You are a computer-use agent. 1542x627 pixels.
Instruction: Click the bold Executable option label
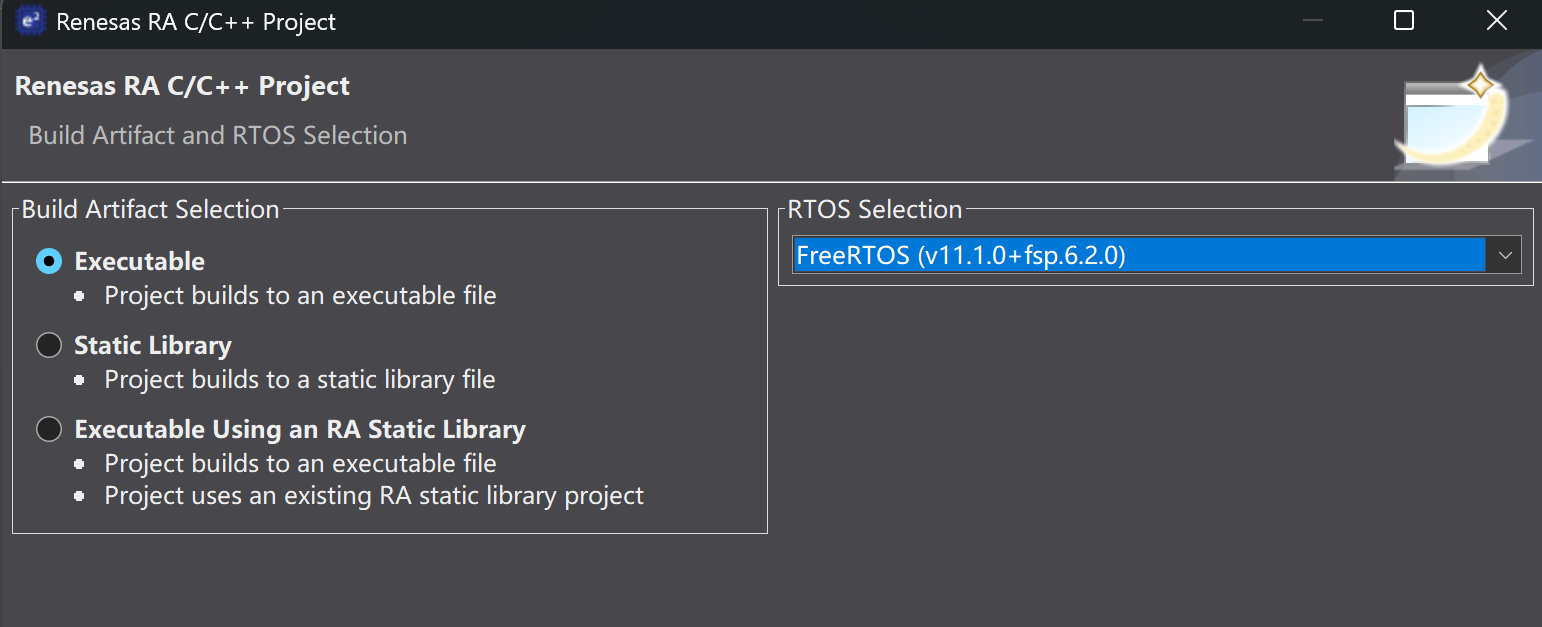(x=139, y=261)
